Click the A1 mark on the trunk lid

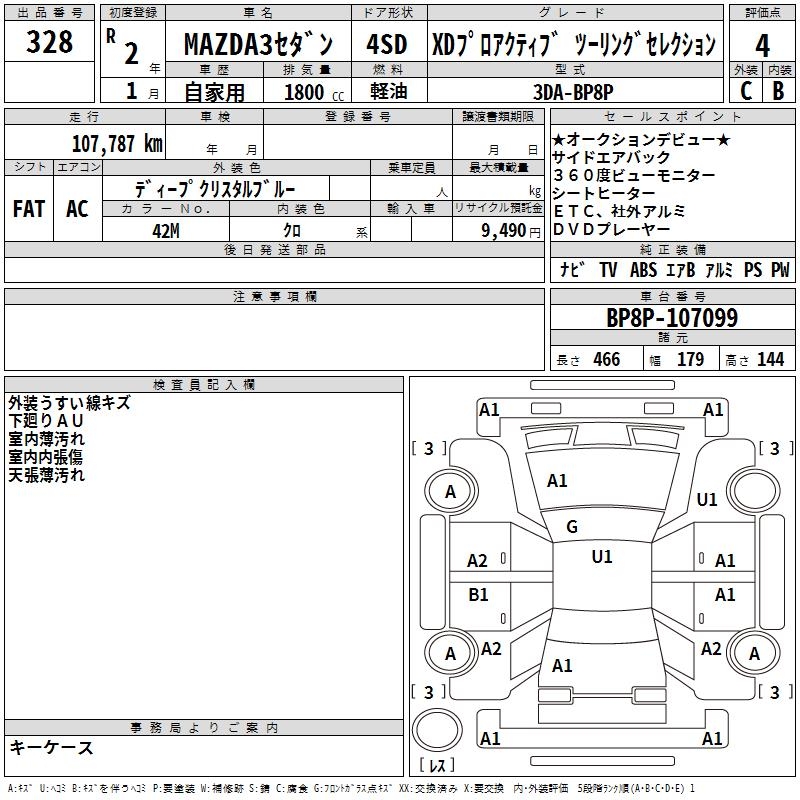tap(562, 665)
